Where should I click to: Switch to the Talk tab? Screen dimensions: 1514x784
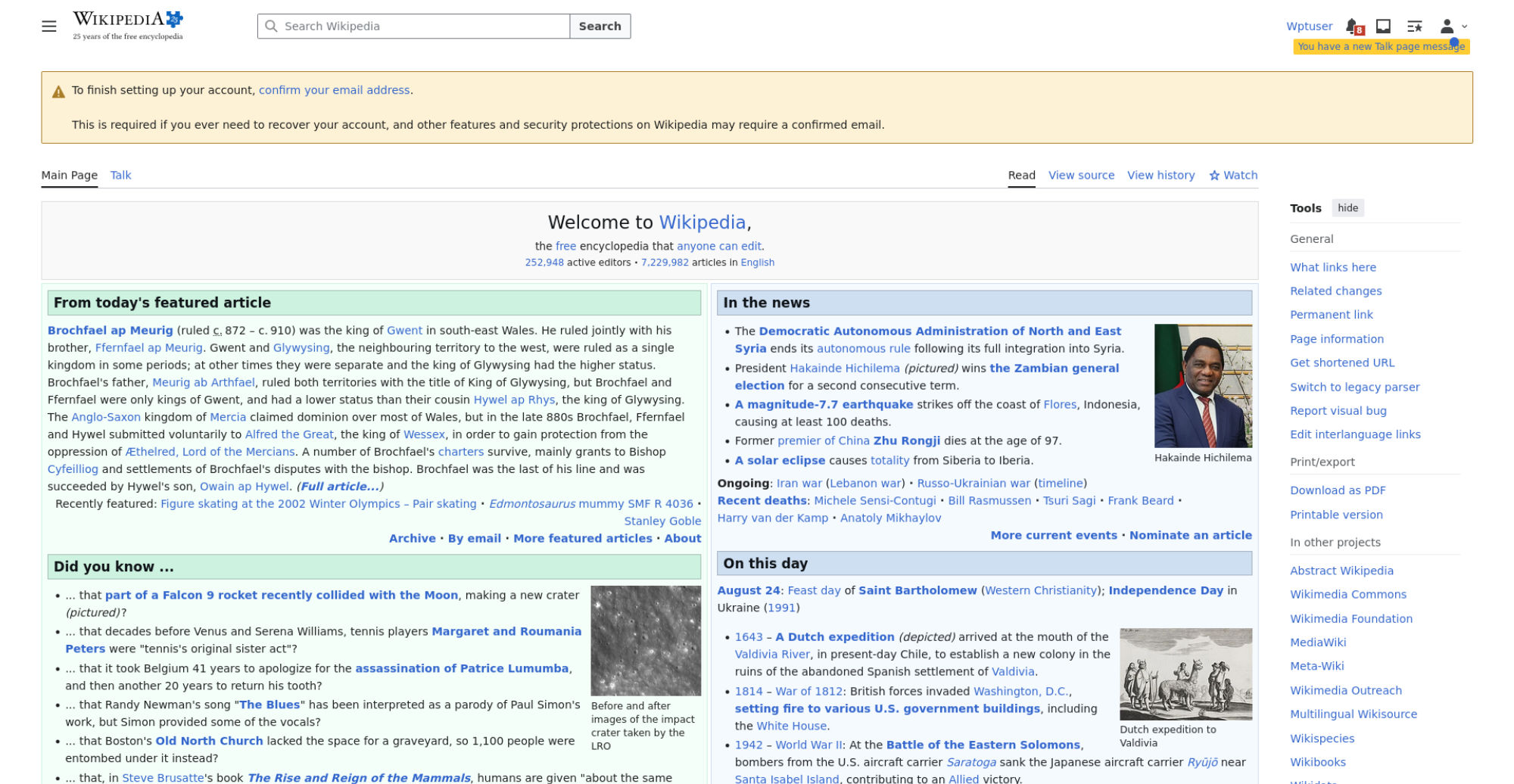click(121, 176)
